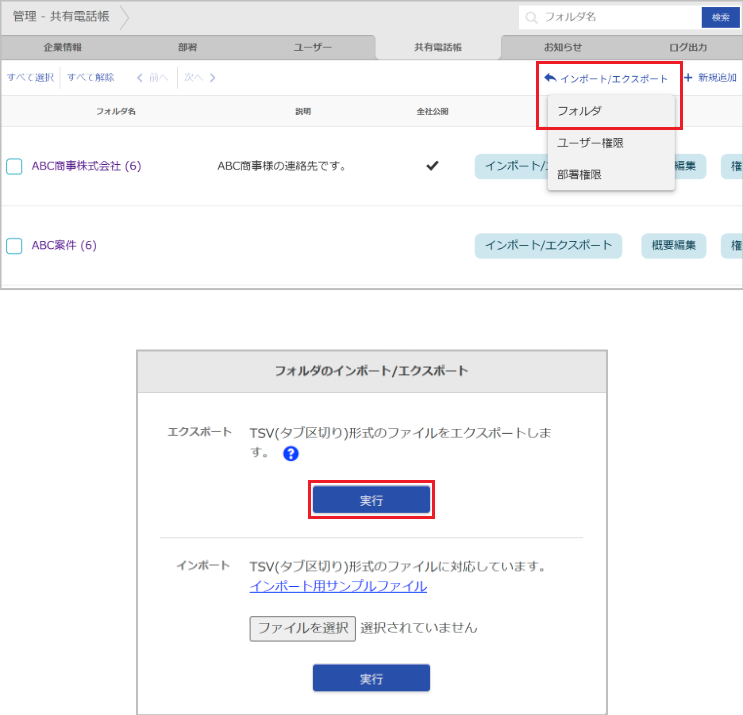
Task: Click the checkmark in the 全社公開 column
Action: pos(432,166)
